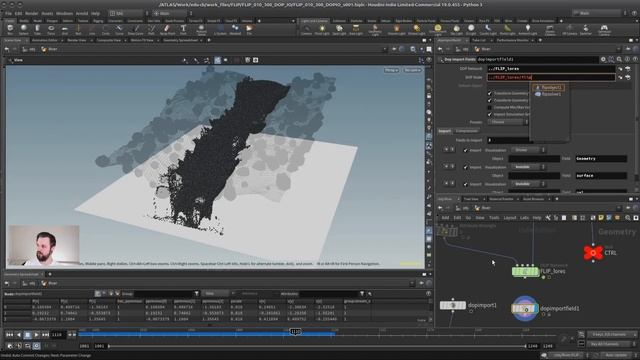
Task: Select the Grid shelf tool
Action: [x=64, y=30]
